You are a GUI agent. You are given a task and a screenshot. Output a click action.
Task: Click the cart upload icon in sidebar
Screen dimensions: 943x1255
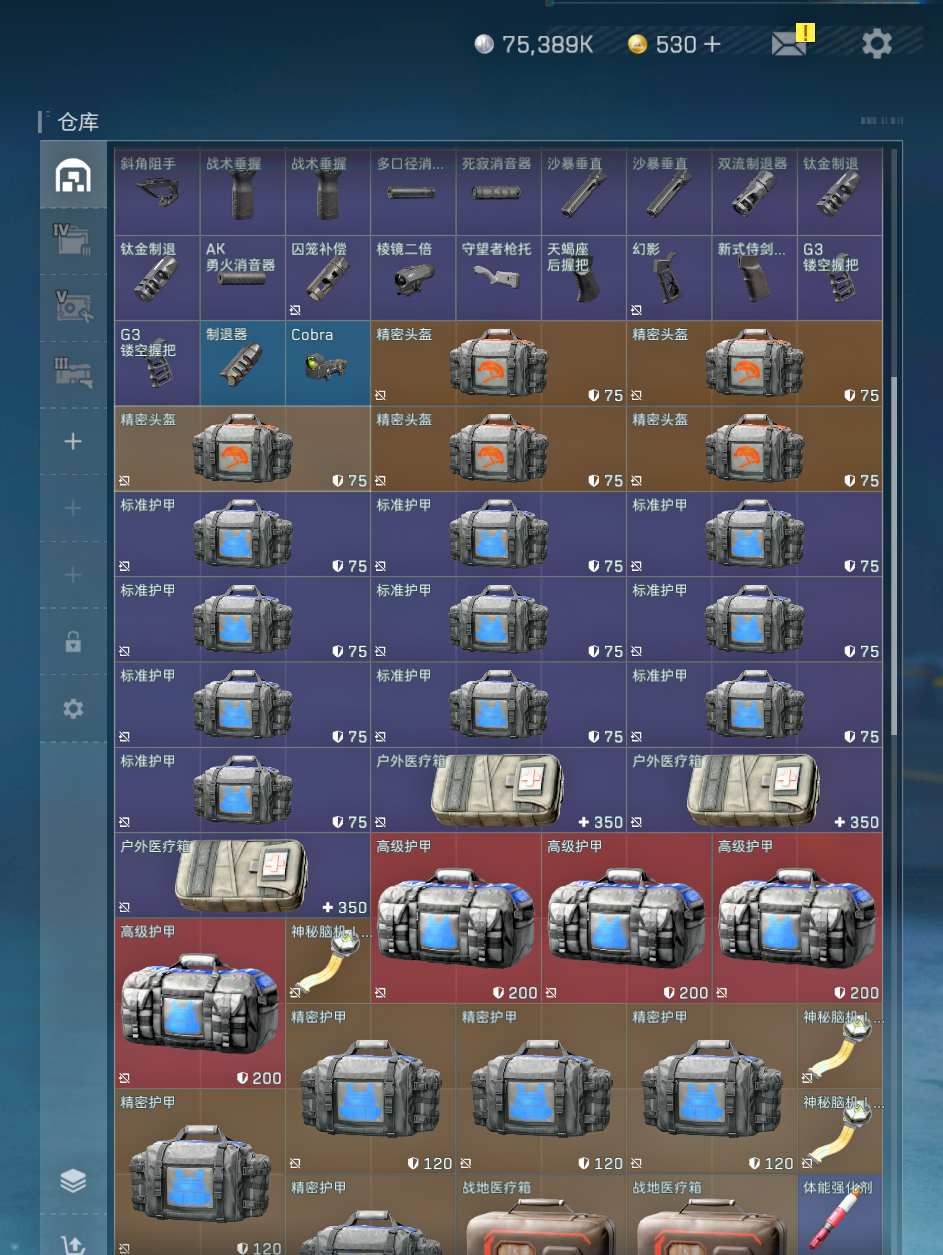coord(73,1243)
